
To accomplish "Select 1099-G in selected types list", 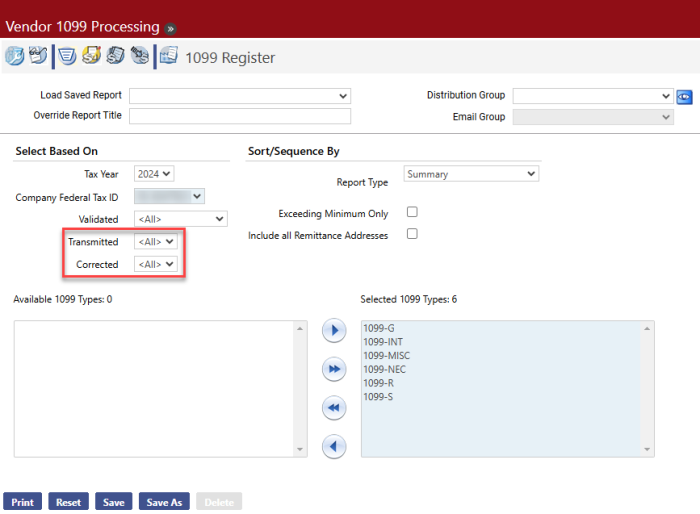I will tap(501, 328).
